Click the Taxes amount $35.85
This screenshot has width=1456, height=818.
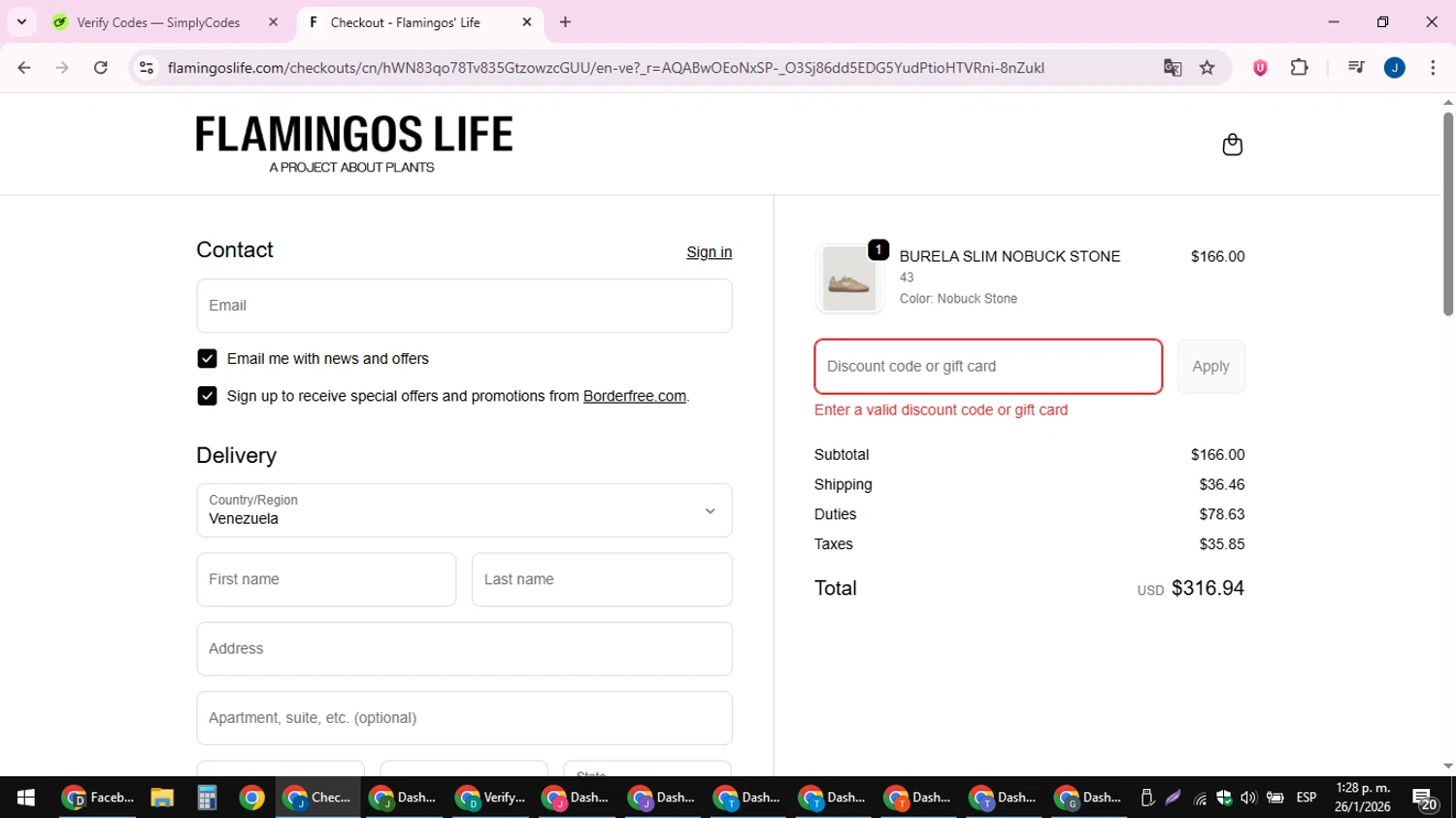tap(1222, 544)
